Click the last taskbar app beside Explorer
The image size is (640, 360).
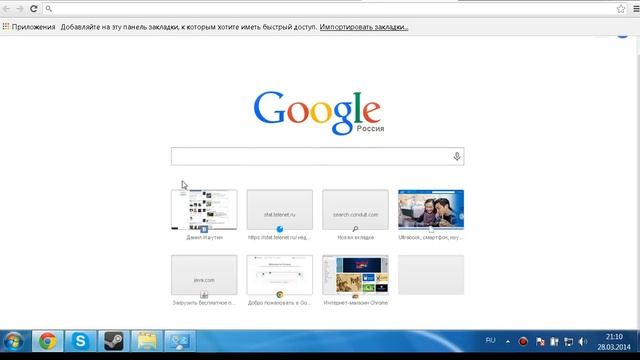tap(180, 341)
